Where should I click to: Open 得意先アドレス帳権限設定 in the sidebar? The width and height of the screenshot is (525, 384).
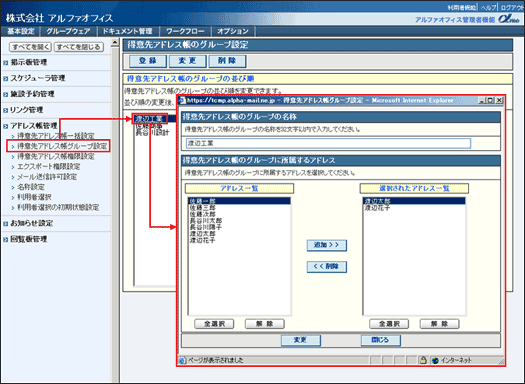click(x=56, y=156)
